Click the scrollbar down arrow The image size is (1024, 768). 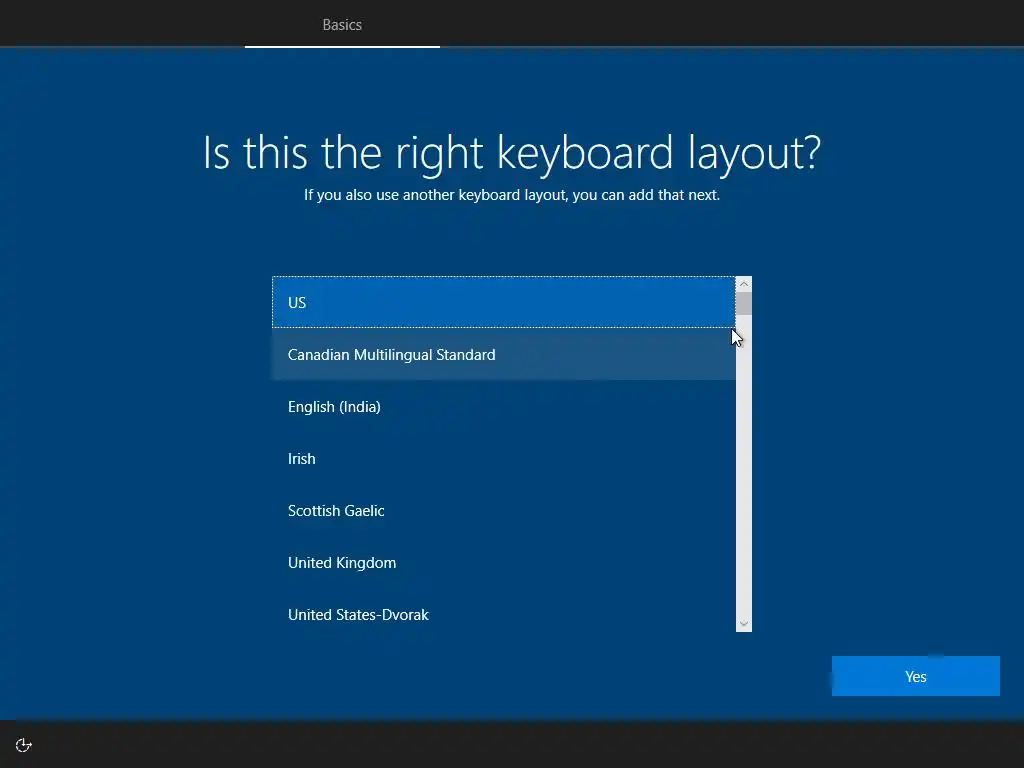[x=744, y=624]
